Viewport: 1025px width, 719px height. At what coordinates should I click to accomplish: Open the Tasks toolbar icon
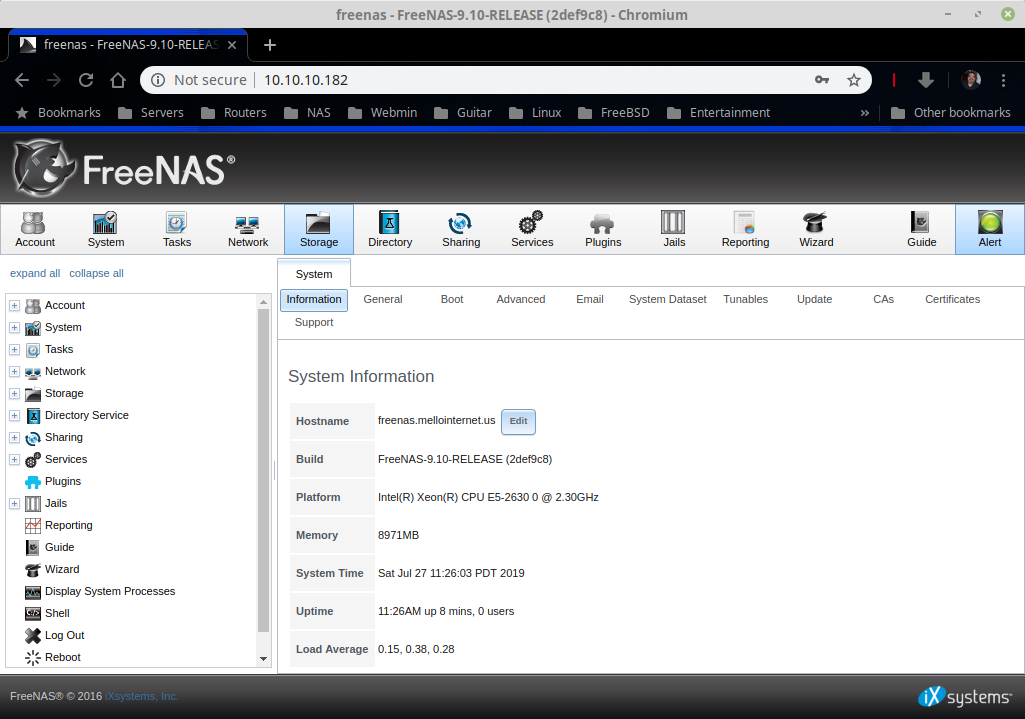pyautogui.click(x=176, y=229)
